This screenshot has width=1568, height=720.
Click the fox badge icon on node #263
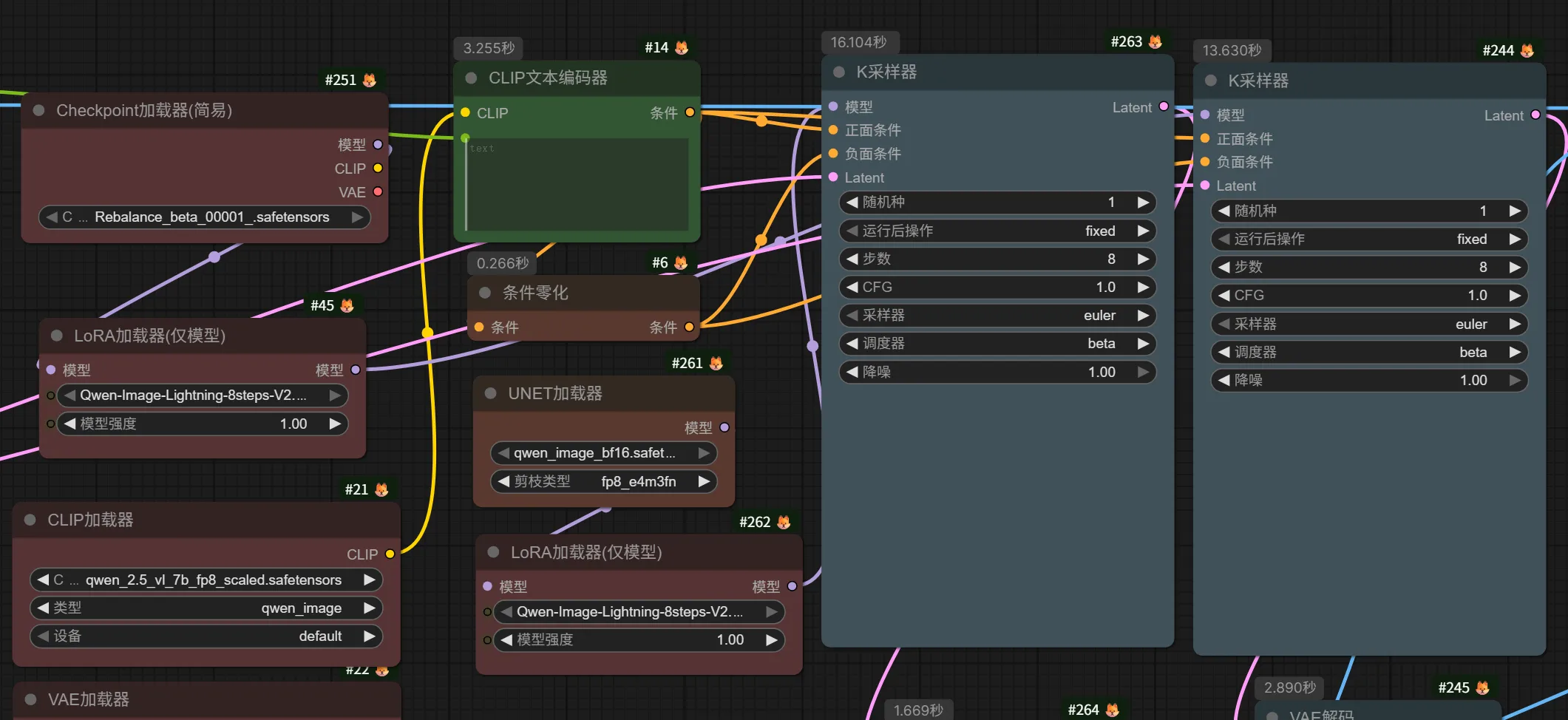pyautogui.click(x=1155, y=42)
